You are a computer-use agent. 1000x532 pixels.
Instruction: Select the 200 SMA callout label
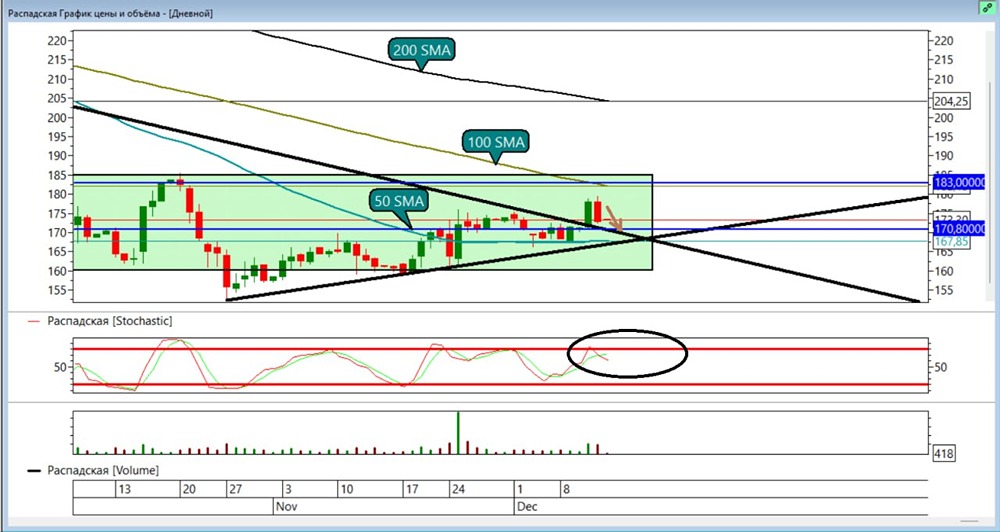[422, 50]
